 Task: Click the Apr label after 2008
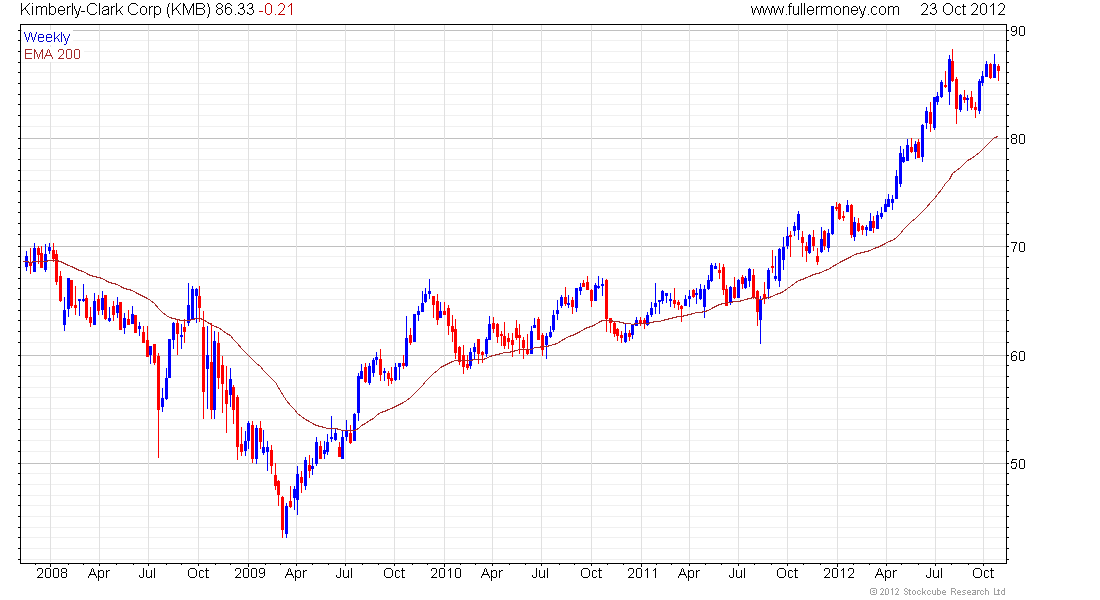click(x=99, y=574)
